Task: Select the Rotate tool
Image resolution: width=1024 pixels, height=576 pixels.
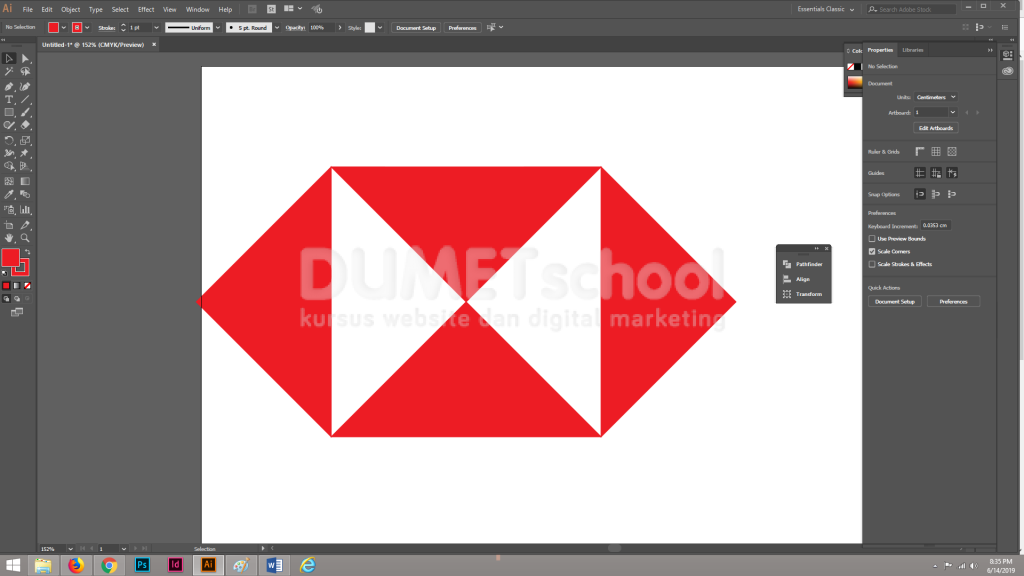Action: point(9,140)
